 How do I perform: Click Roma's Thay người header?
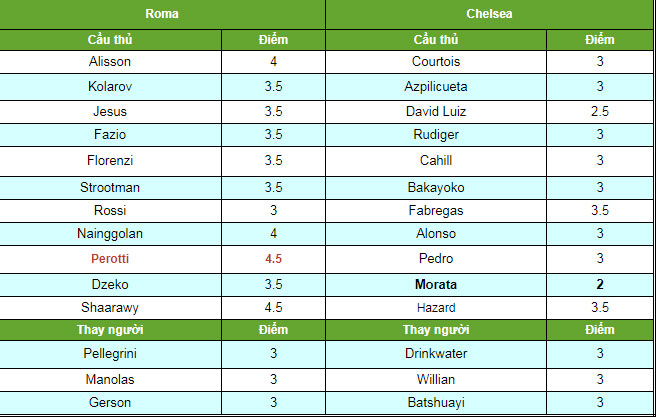click(x=110, y=330)
